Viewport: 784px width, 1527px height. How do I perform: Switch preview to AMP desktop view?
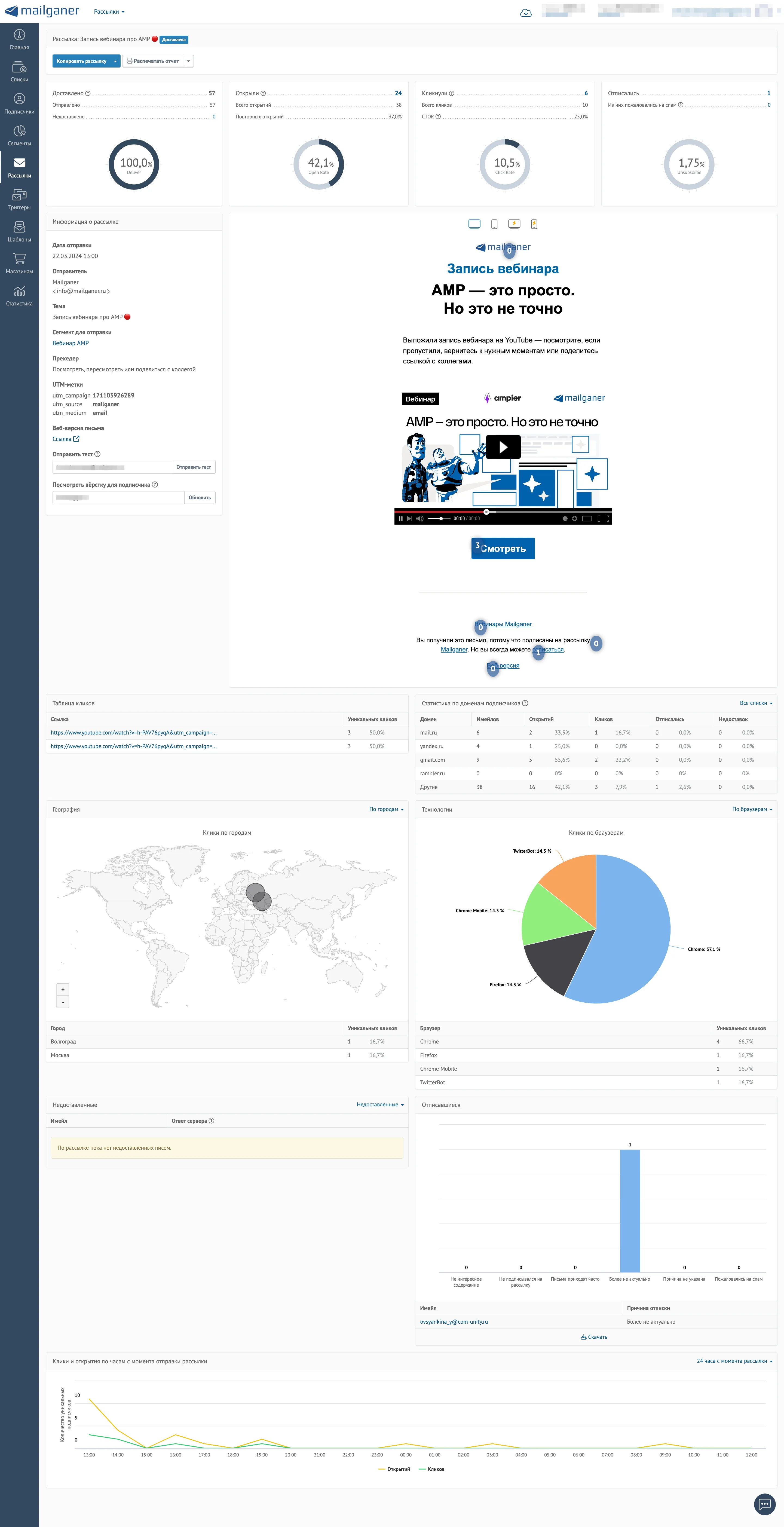point(514,224)
